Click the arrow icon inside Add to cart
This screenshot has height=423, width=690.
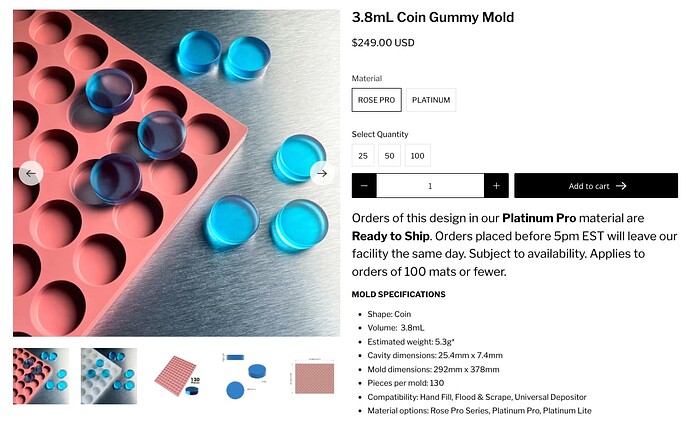pos(621,186)
